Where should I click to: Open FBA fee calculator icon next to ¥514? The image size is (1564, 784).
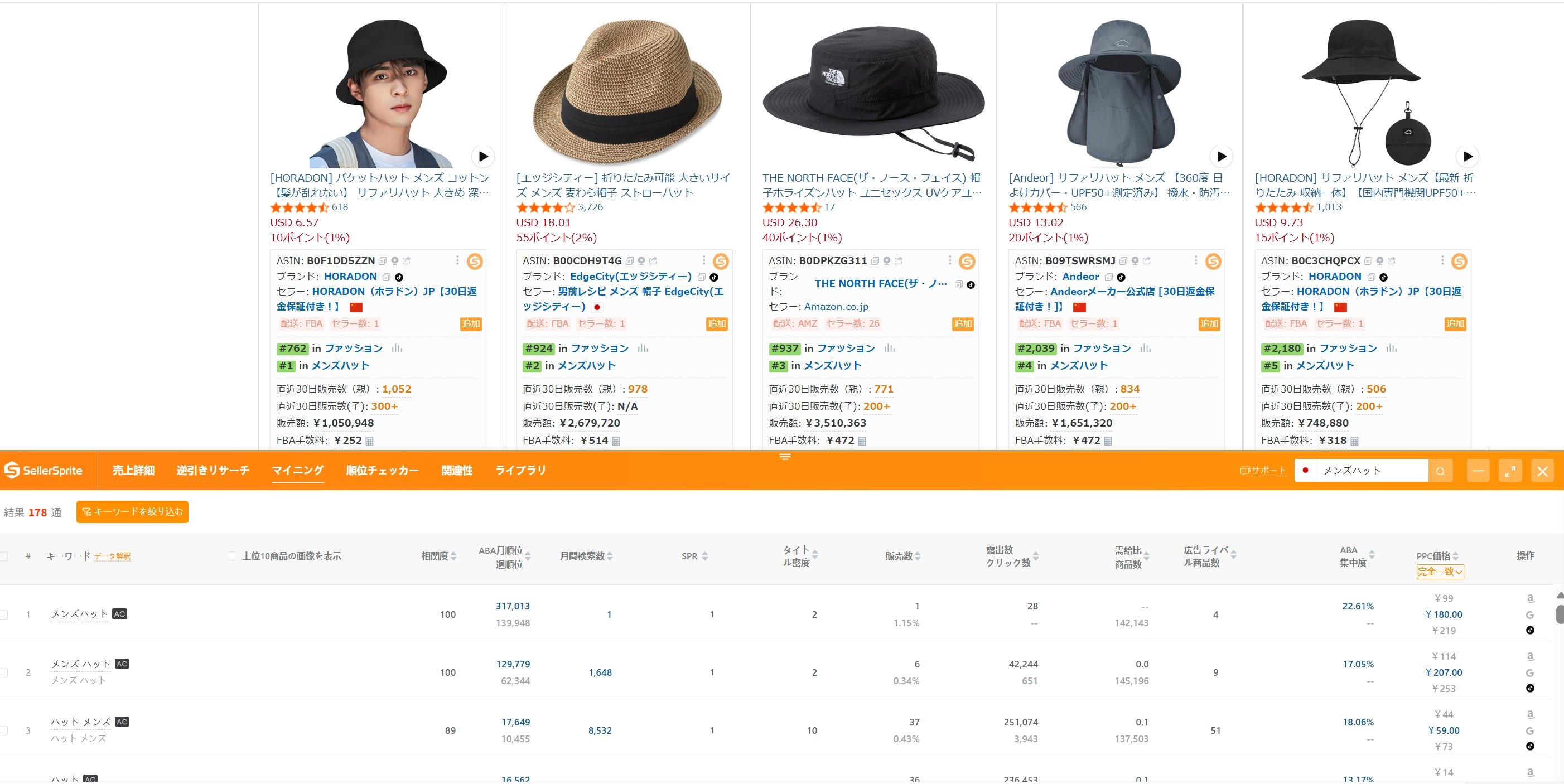click(616, 441)
